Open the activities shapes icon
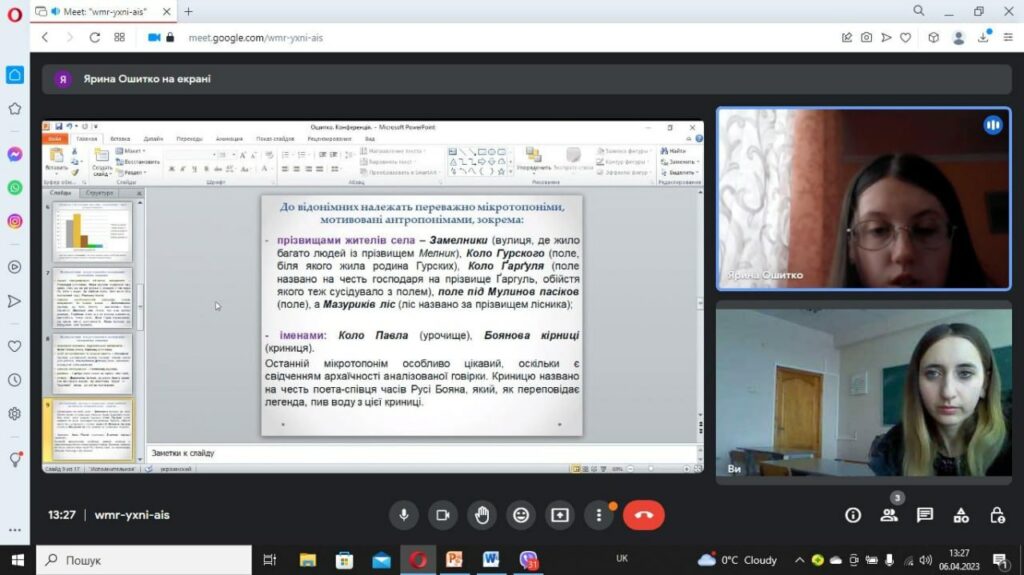1024x575 pixels. (961, 515)
